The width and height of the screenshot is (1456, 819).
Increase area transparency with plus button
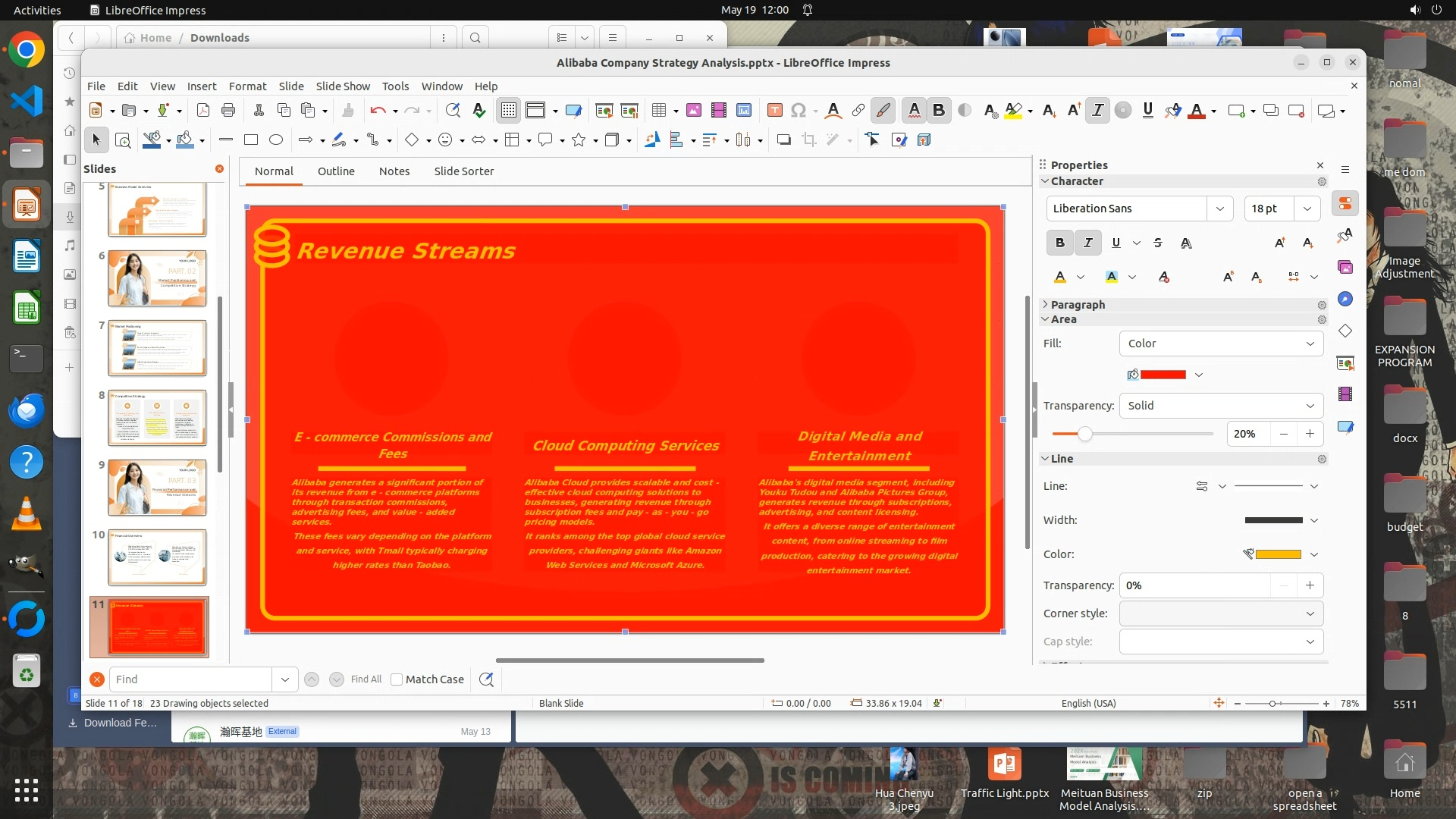coord(1310,434)
